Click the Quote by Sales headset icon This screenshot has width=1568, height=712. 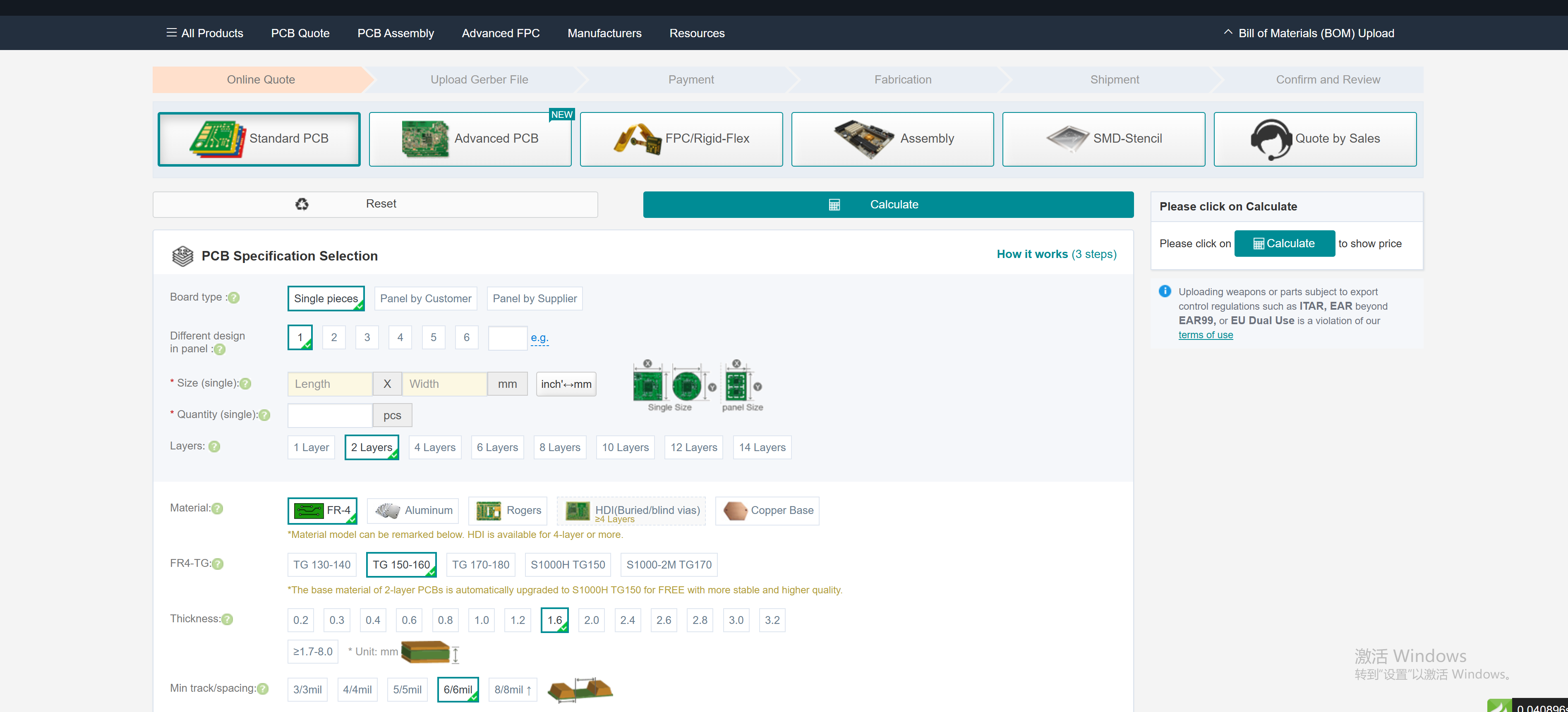click(x=1271, y=139)
